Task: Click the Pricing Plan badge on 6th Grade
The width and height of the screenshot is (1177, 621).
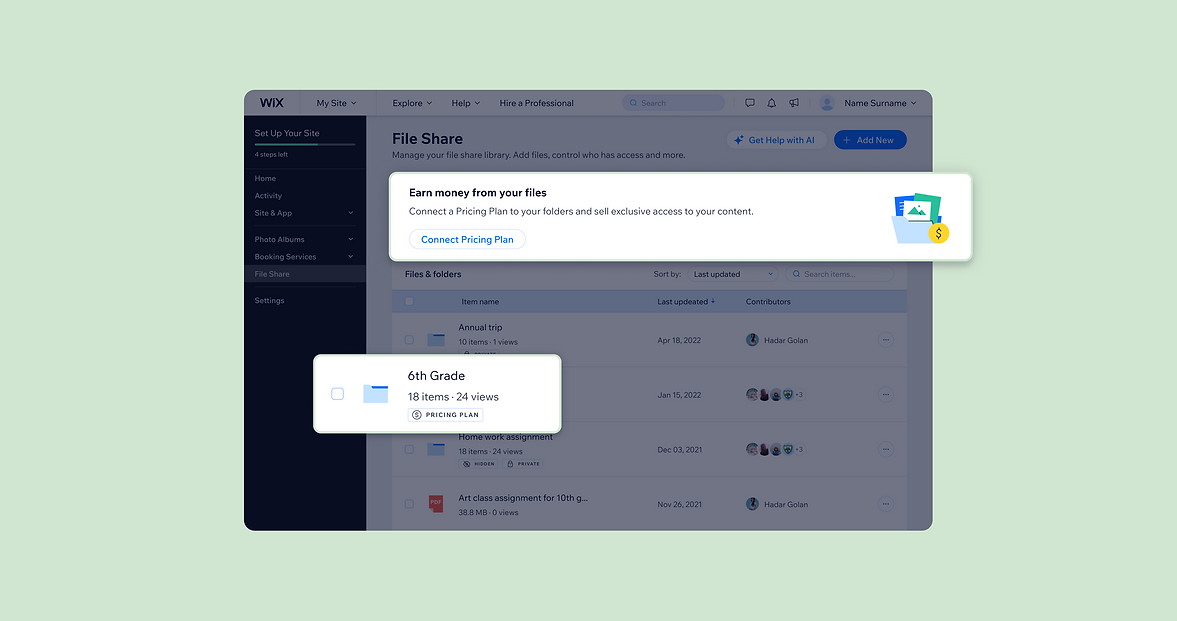Action: coord(445,415)
